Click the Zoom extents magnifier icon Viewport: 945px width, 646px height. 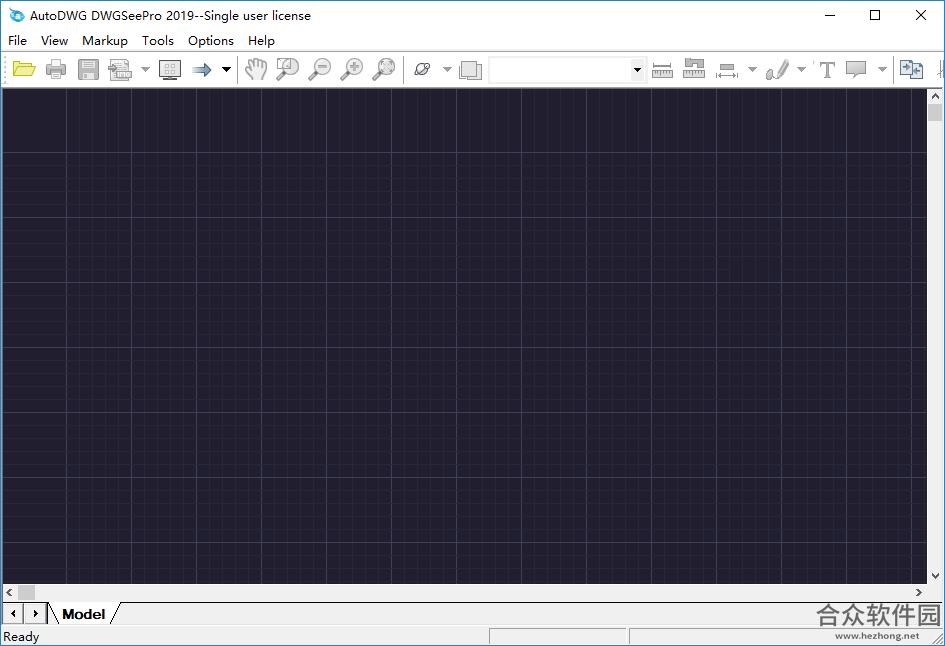(383, 69)
